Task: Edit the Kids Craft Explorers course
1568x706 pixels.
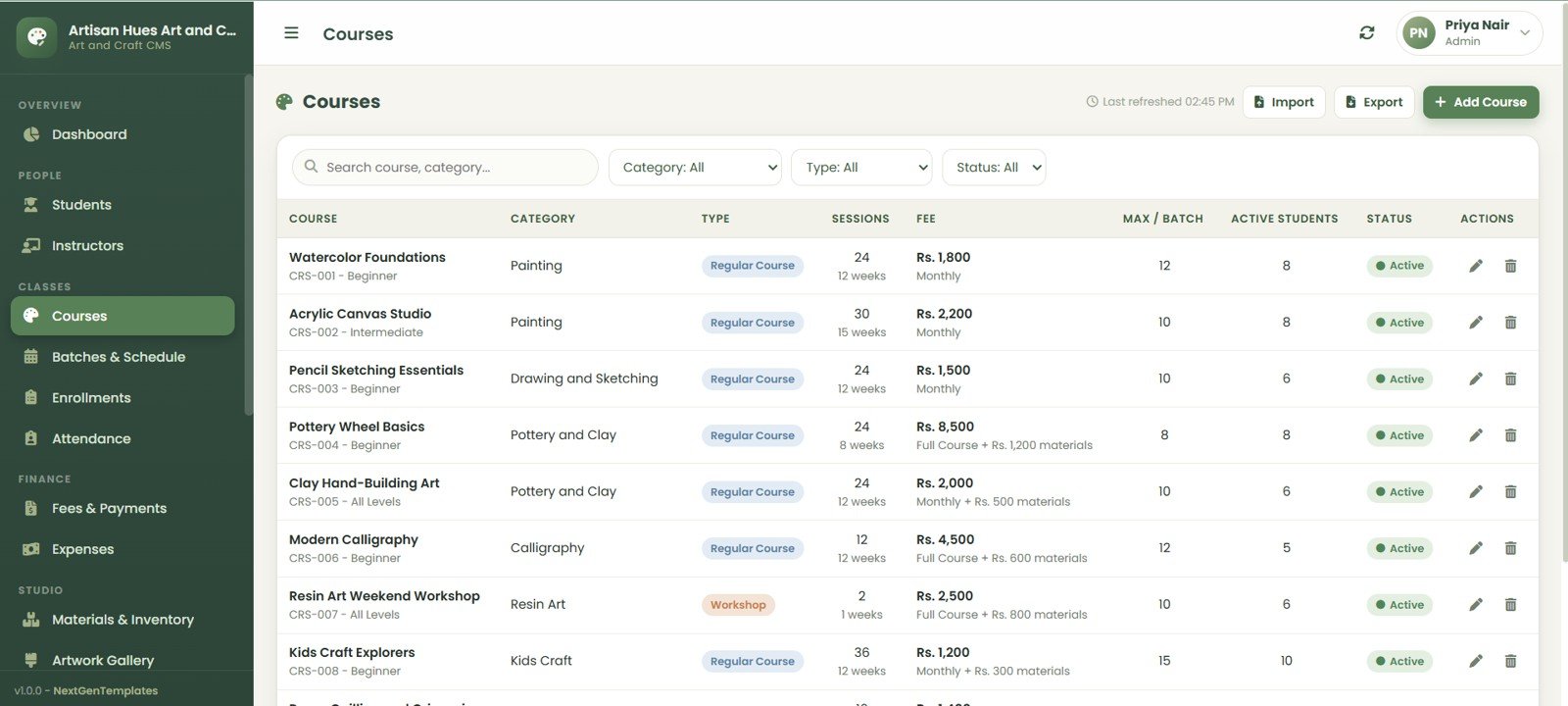Action: [1476, 661]
